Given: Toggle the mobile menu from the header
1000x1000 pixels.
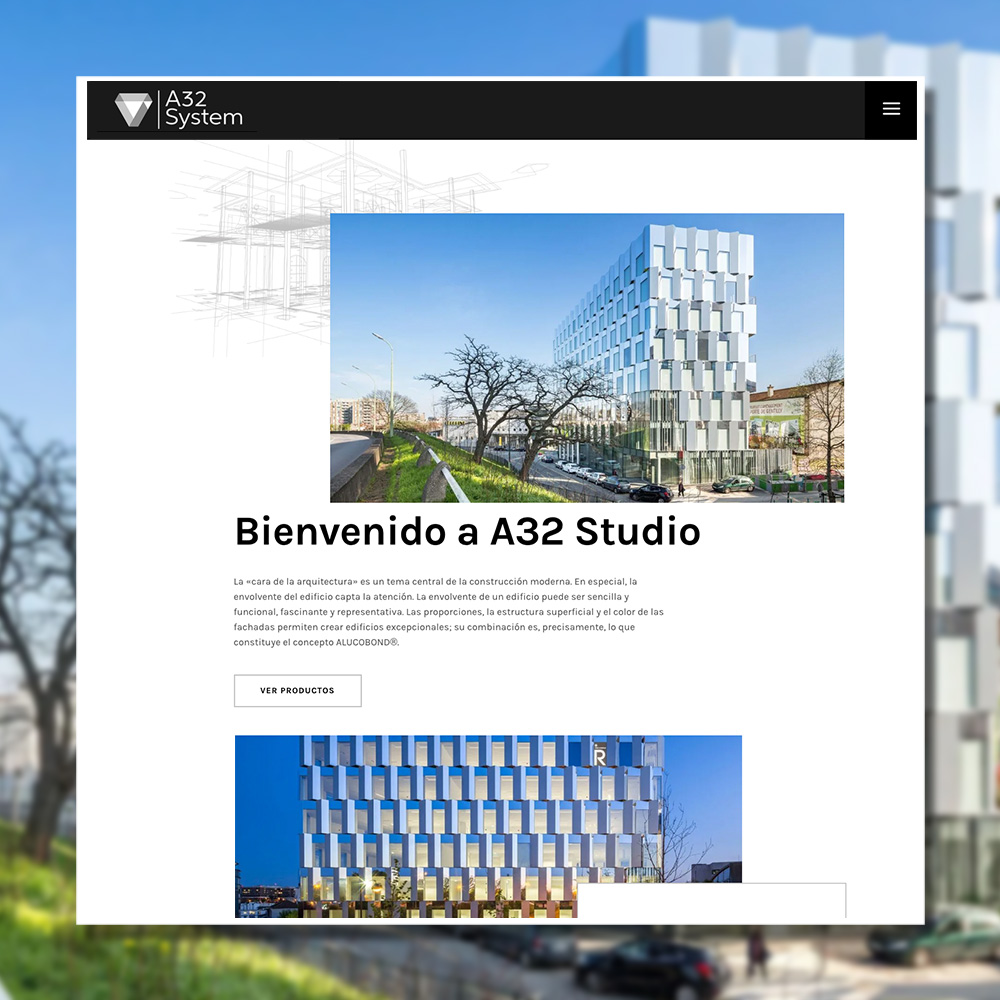Looking at the screenshot, I should 890,109.
